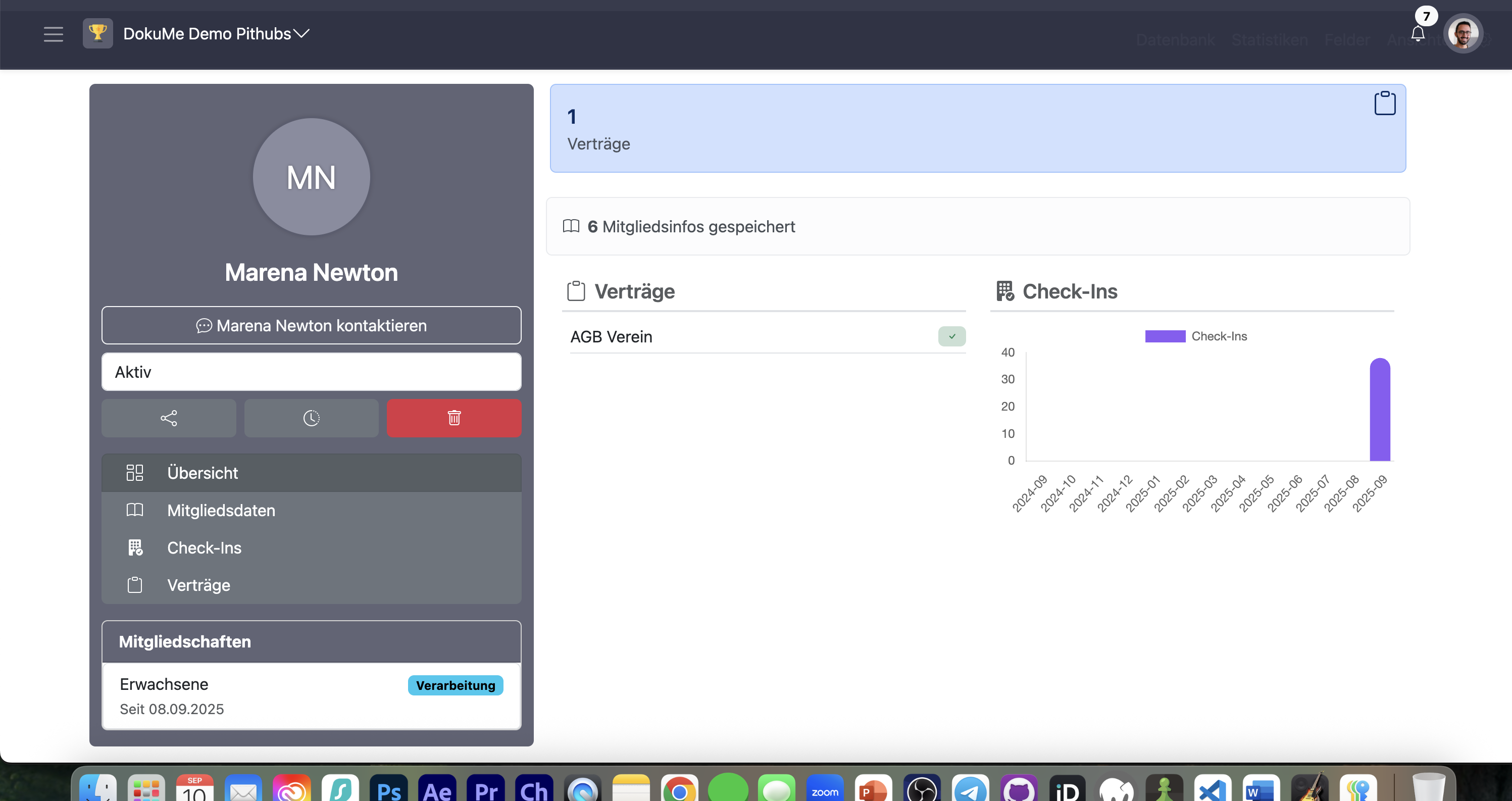Go to Check-Ins sidebar item

pyautogui.click(x=204, y=547)
